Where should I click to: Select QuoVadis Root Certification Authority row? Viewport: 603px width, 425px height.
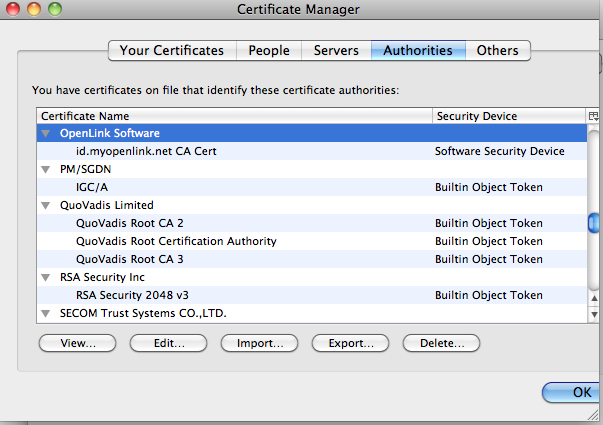tap(312, 241)
